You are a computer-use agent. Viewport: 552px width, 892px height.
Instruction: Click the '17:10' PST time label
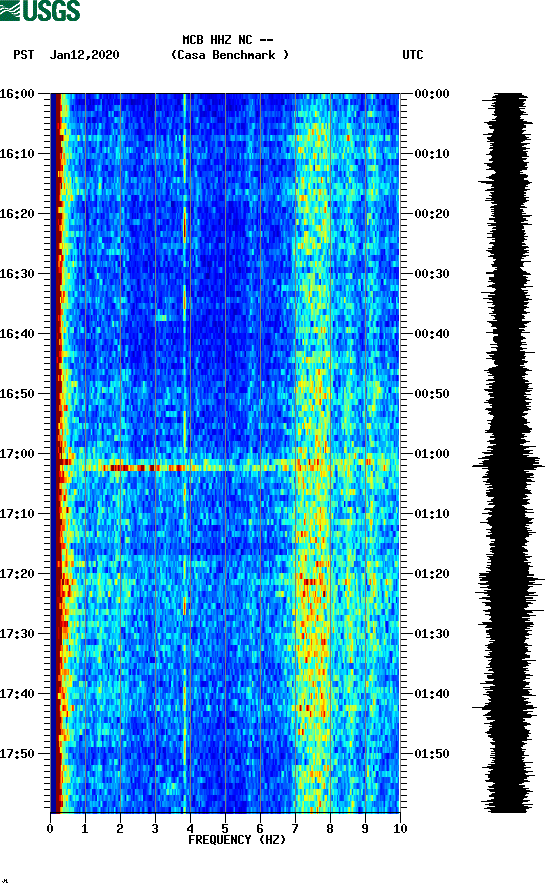click(17, 514)
